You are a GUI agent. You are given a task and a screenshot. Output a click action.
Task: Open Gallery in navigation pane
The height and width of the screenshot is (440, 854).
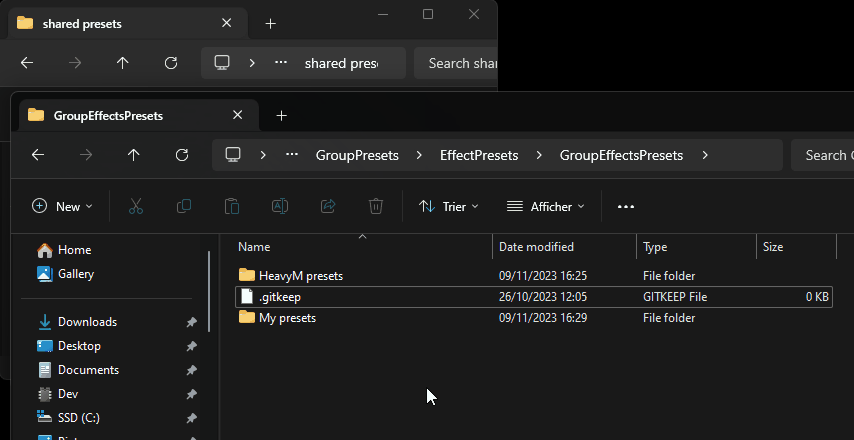tap(65, 274)
